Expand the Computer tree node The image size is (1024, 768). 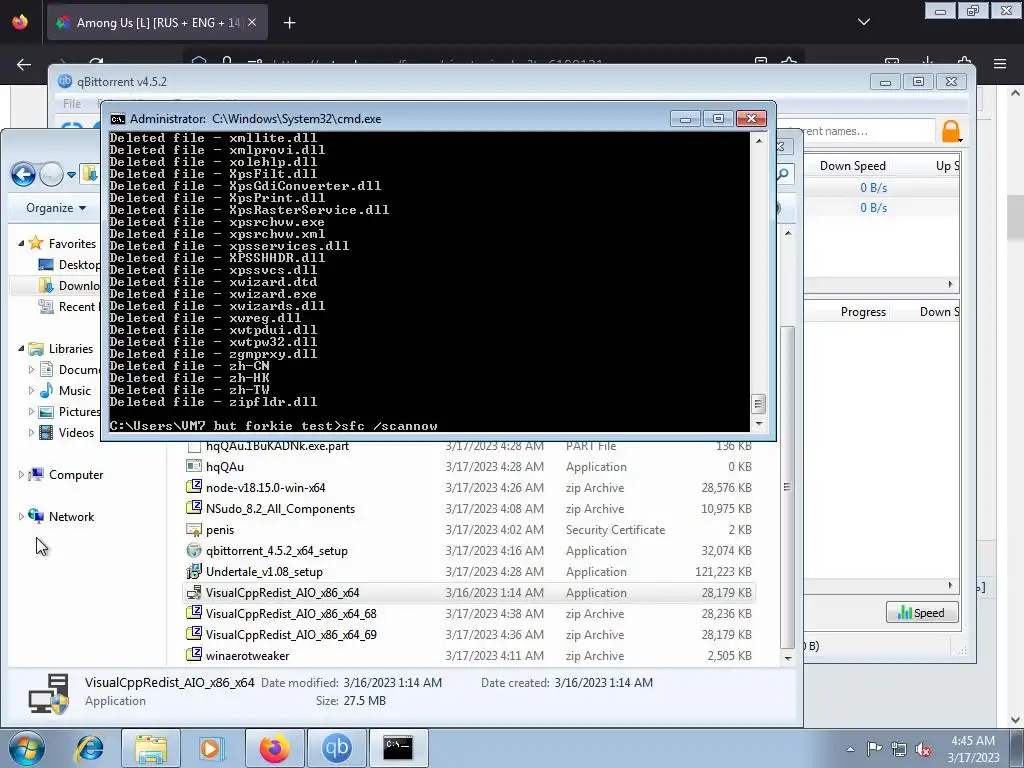coord(21,474)
